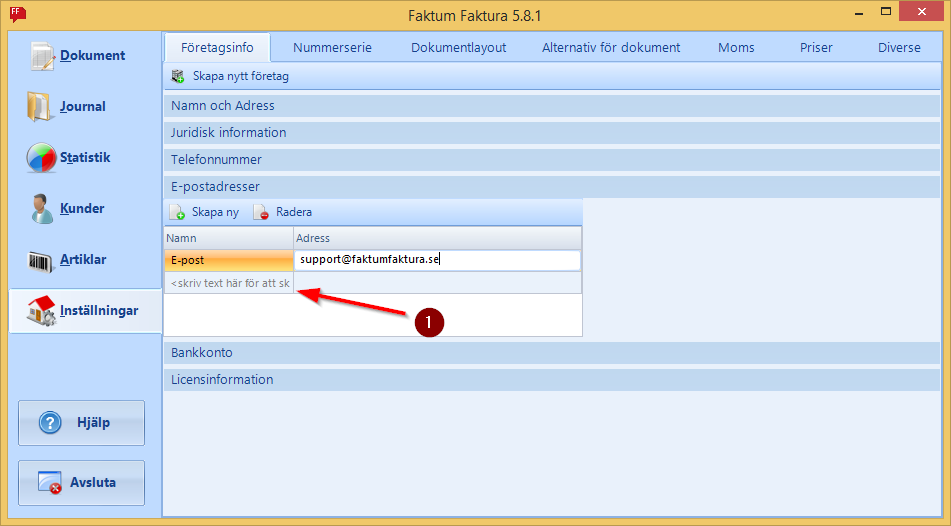951x526 pixels.
Task: Select the E-post name cell
Action: (x=229, y=260)
